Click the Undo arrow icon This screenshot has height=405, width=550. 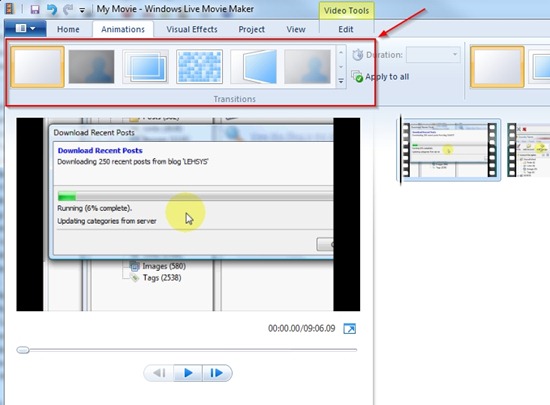(x=52, y=9)
